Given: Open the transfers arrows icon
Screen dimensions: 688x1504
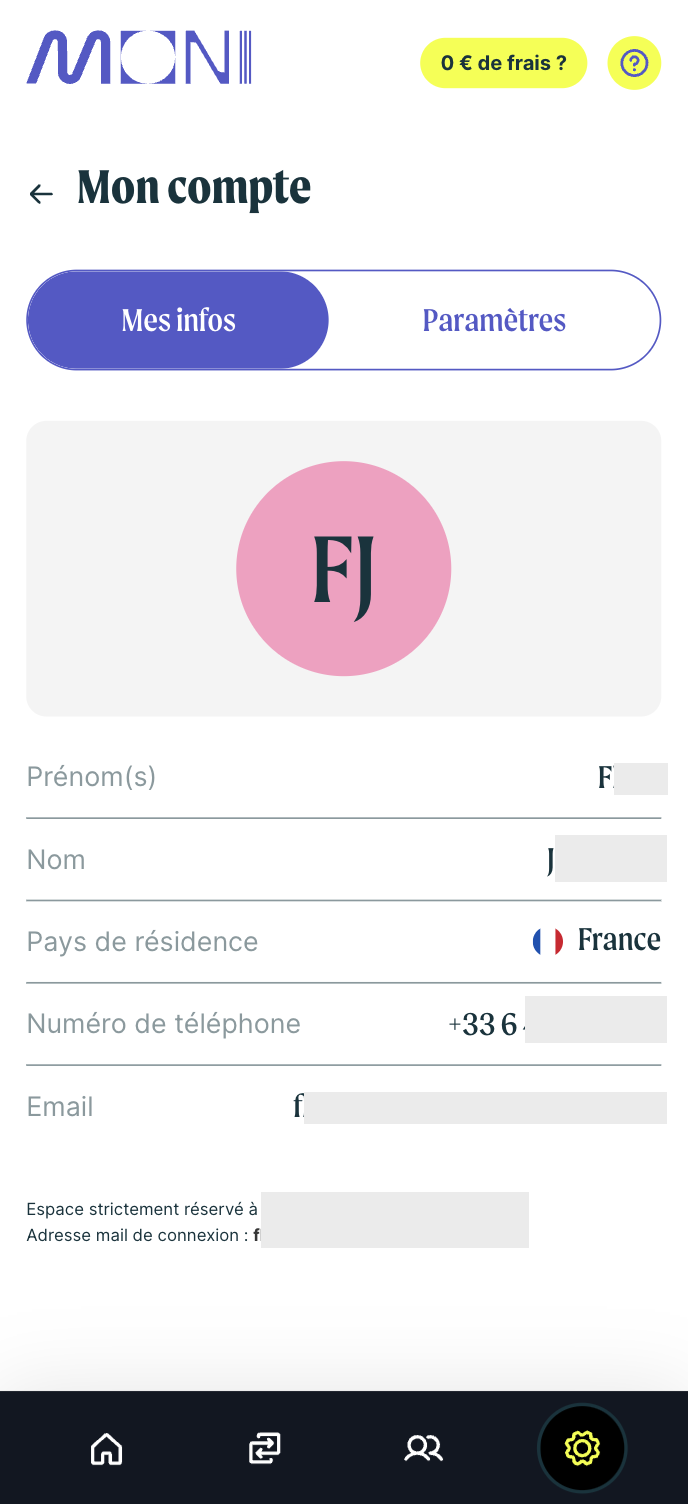Looking at the screenshot, I should tap(264, 1448).
